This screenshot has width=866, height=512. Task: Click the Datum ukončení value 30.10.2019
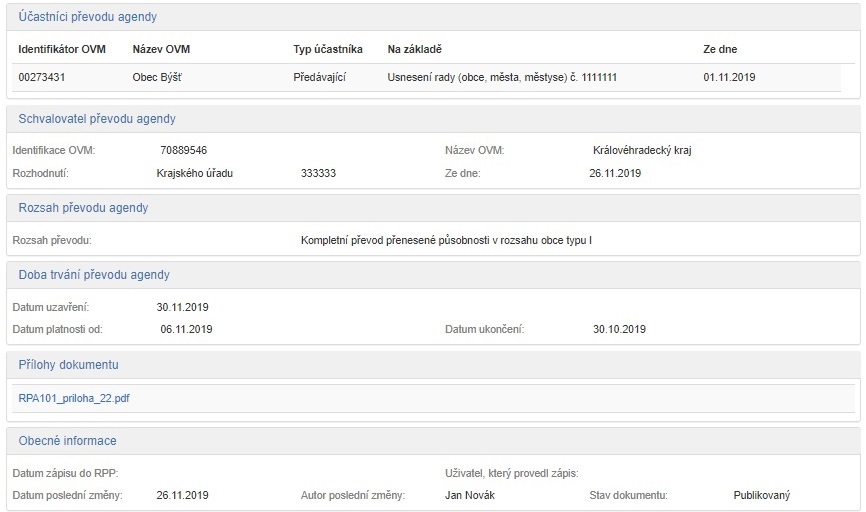619,329
